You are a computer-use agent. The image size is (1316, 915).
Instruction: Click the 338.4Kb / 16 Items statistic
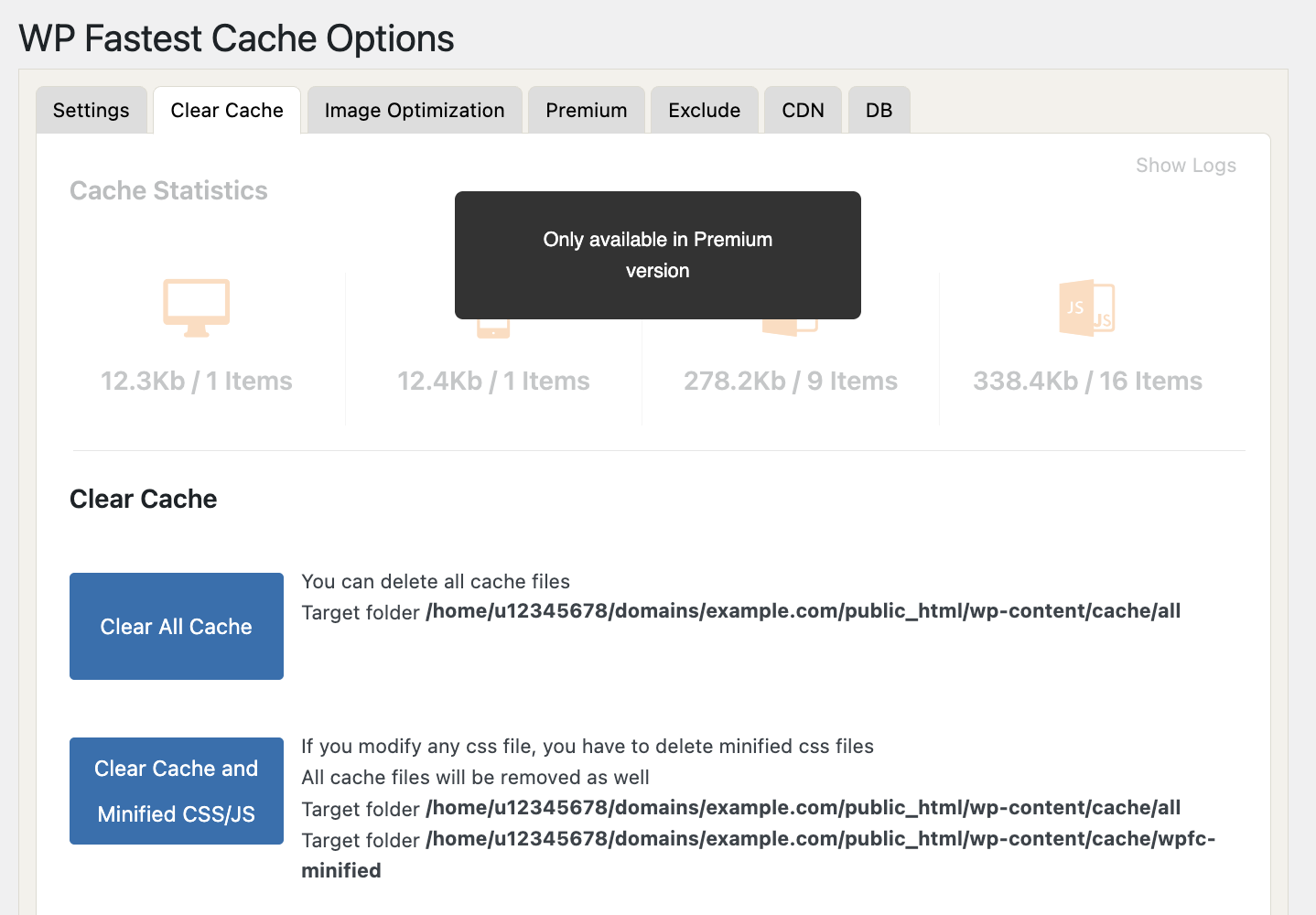pos(1086,381)
